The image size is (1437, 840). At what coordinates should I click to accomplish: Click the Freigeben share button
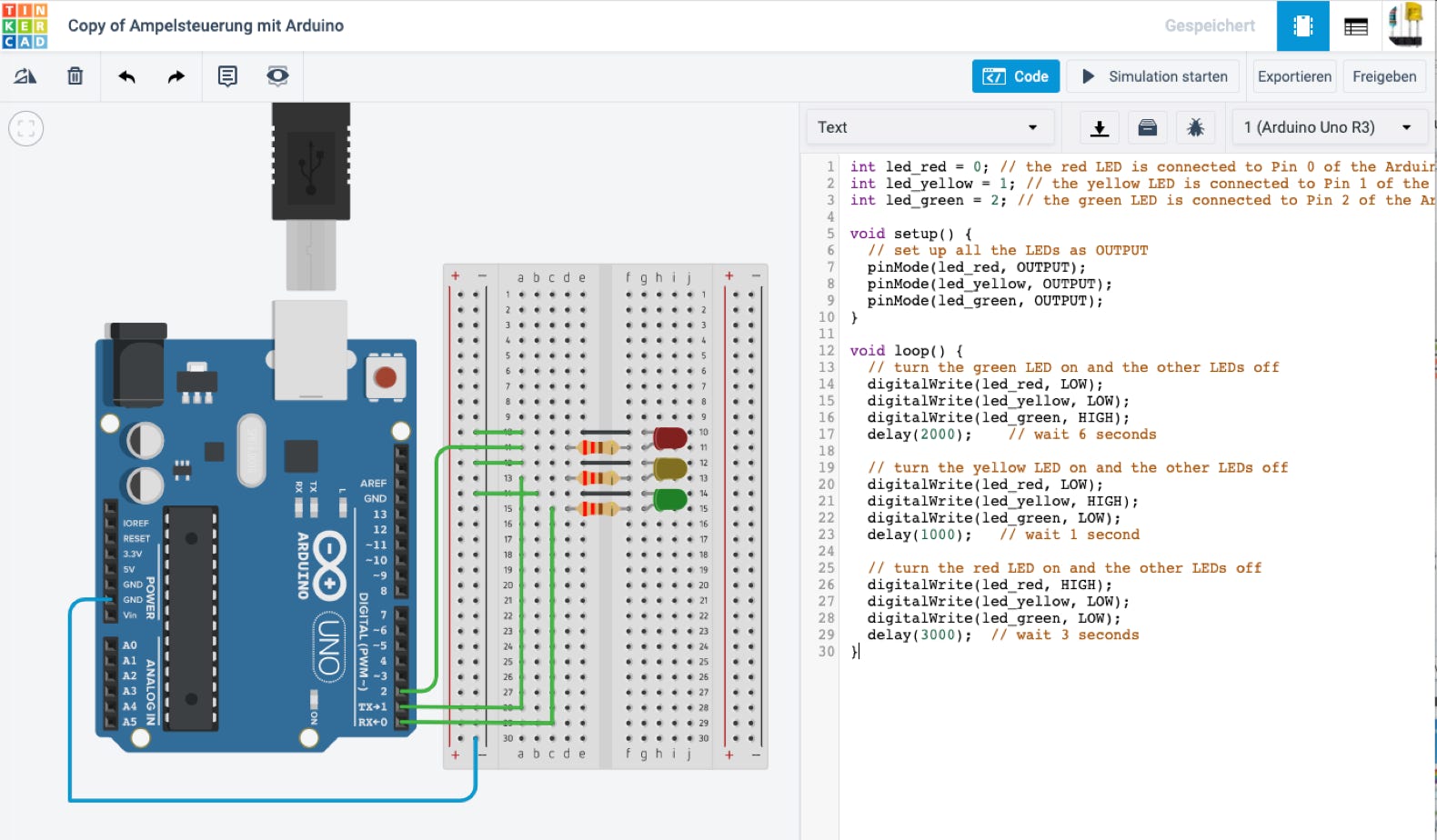(x=1384, y=76)
